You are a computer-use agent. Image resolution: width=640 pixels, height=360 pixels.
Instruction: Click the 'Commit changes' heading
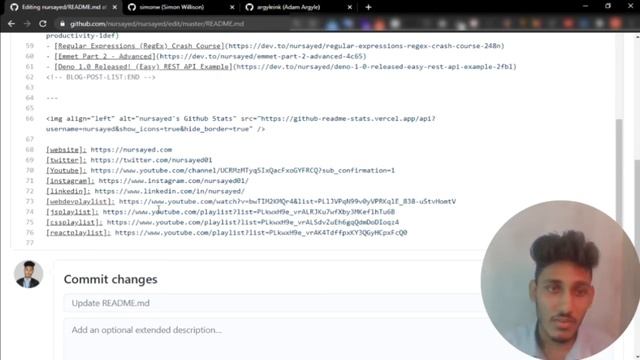coord(110,279)
